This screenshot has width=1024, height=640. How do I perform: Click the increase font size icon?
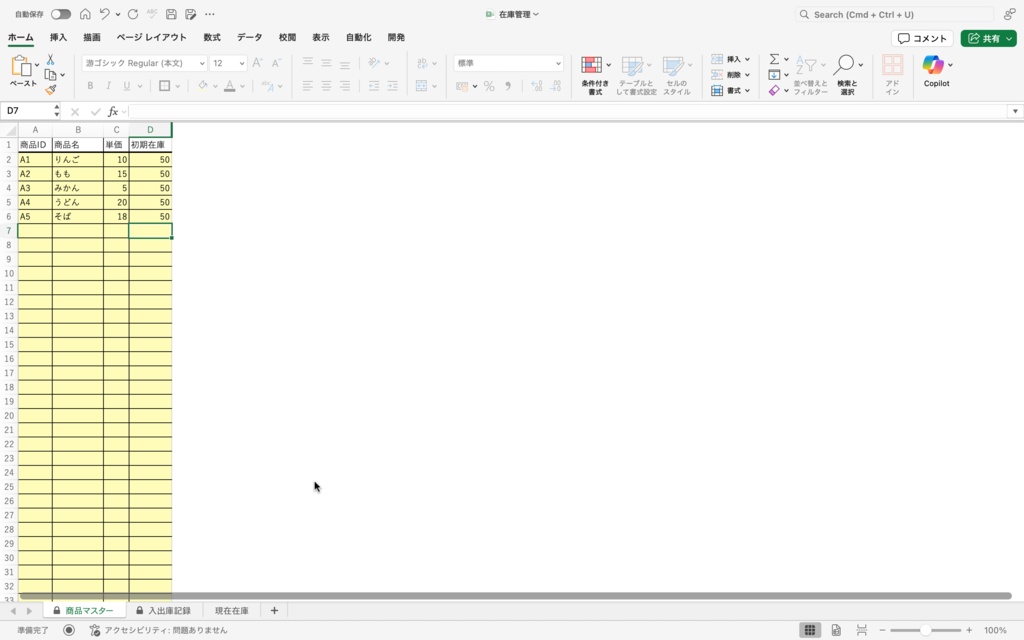257,63
